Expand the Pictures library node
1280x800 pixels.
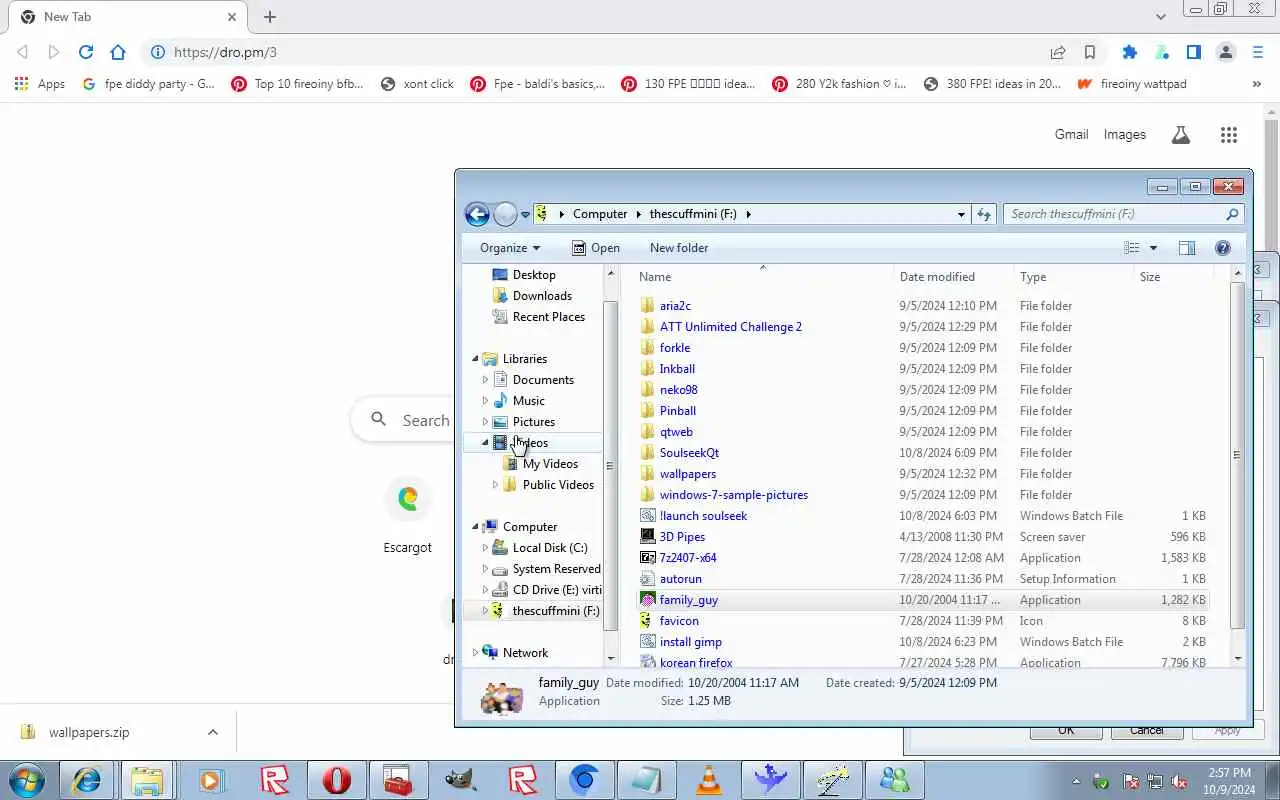pos(485,422)
